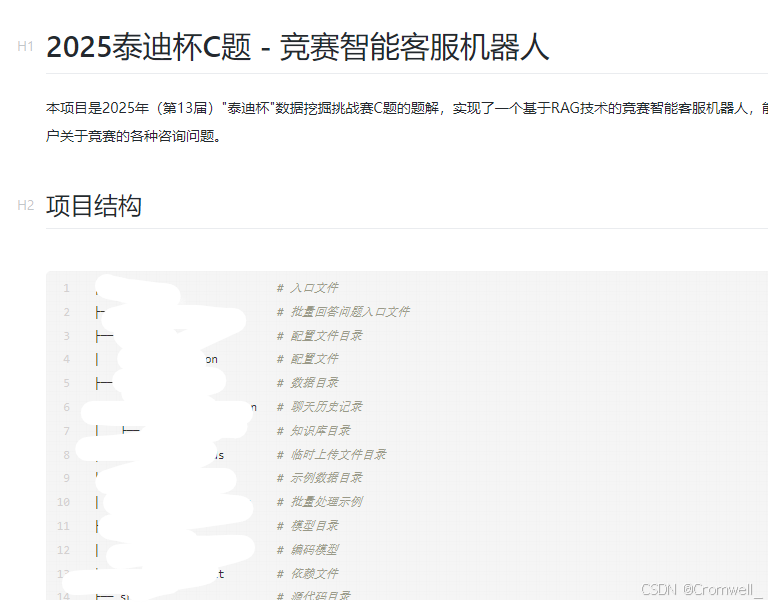Select the comment # 示例数据目录
The width and height of the screenshot is (768, 603).
319,478
